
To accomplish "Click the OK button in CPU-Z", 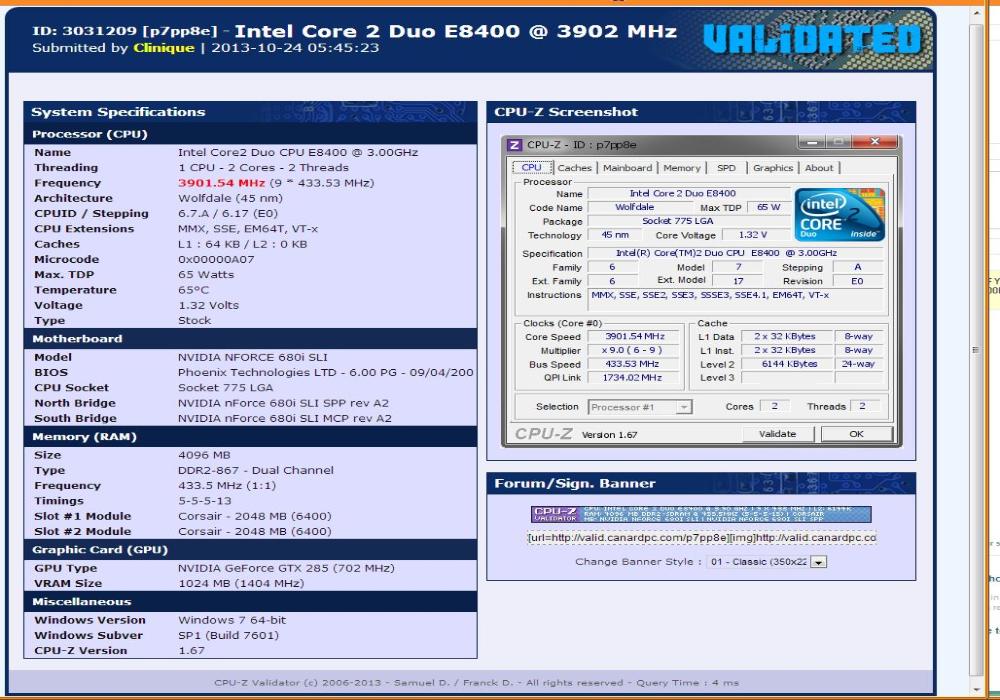I will click(856, 434).
